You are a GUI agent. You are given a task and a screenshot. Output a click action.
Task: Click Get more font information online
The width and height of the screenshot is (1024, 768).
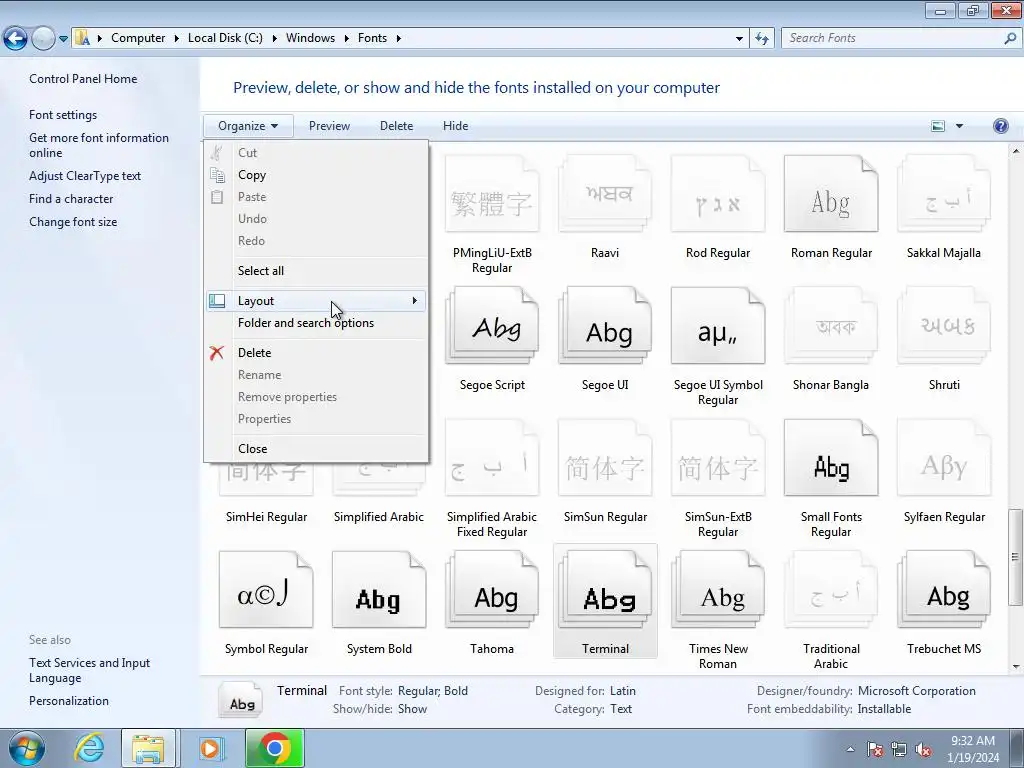pos(99,145)
